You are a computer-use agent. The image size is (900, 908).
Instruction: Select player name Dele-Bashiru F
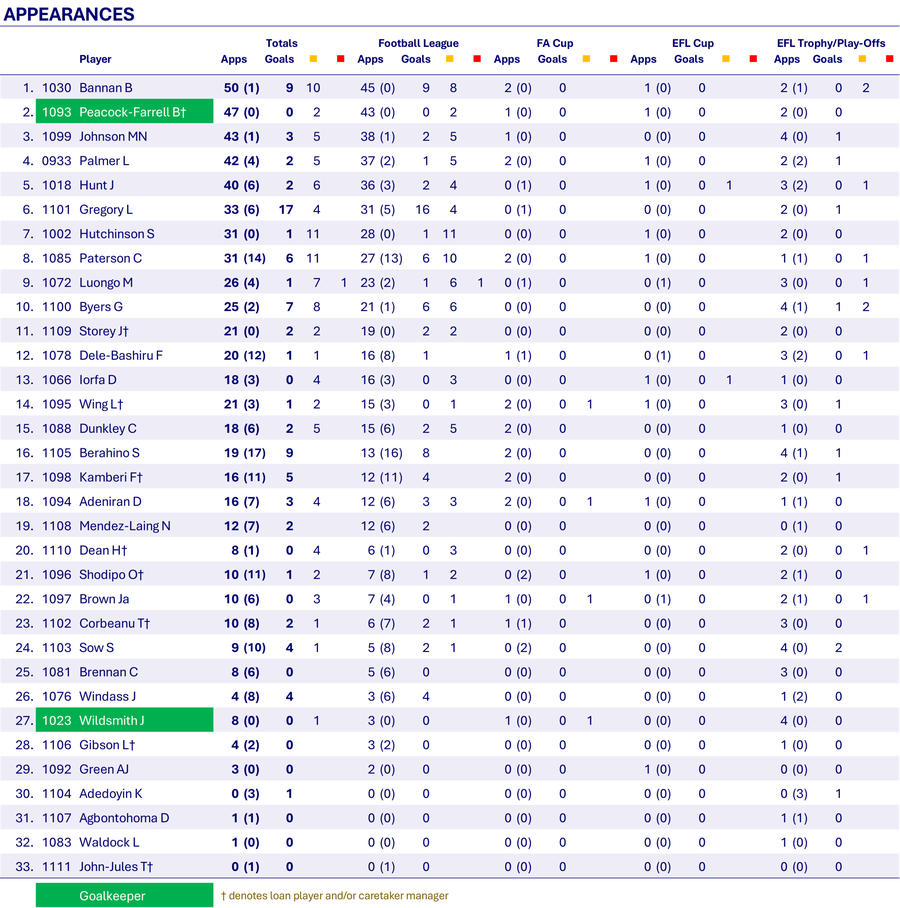[121, 356]
